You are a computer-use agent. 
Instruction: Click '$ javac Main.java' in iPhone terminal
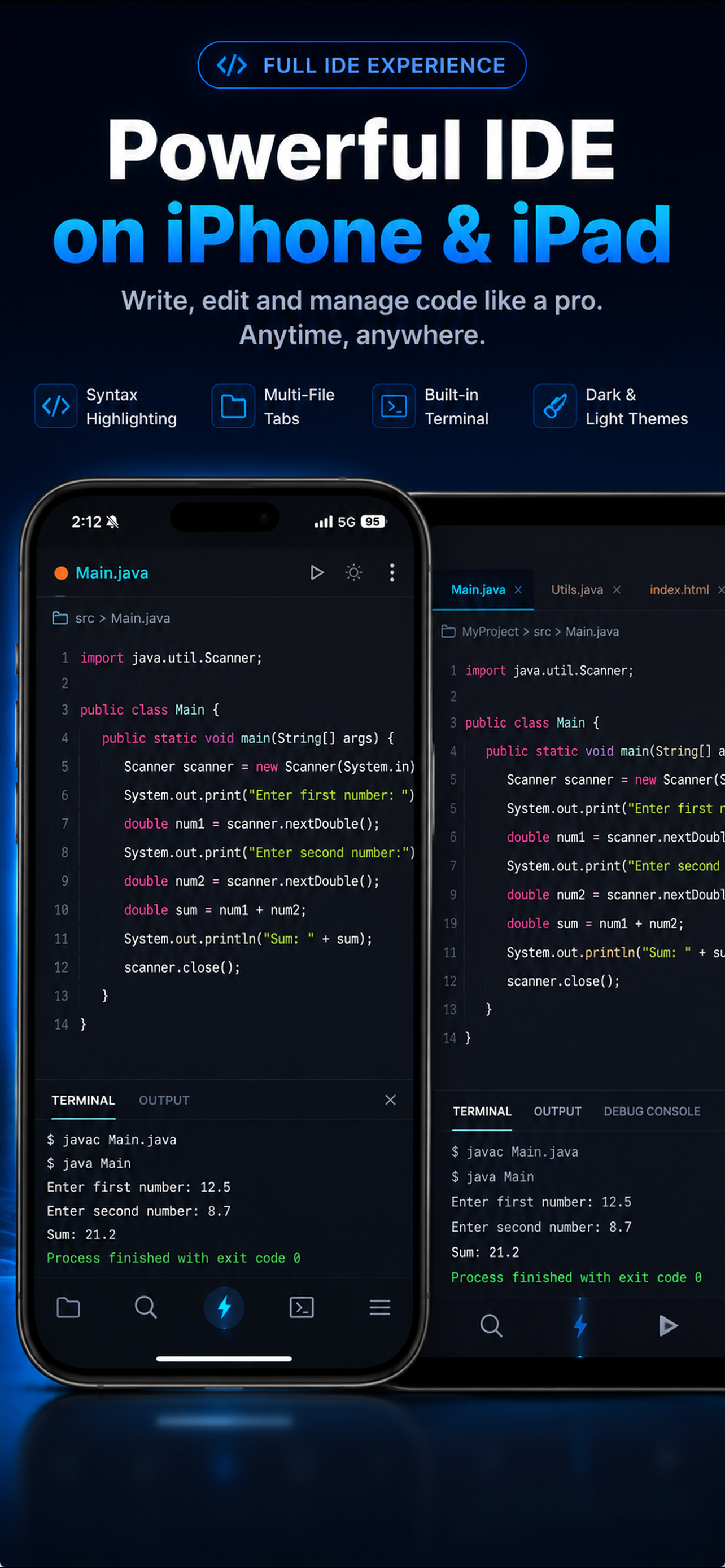pyautogui.click(x=111, y=1140)
